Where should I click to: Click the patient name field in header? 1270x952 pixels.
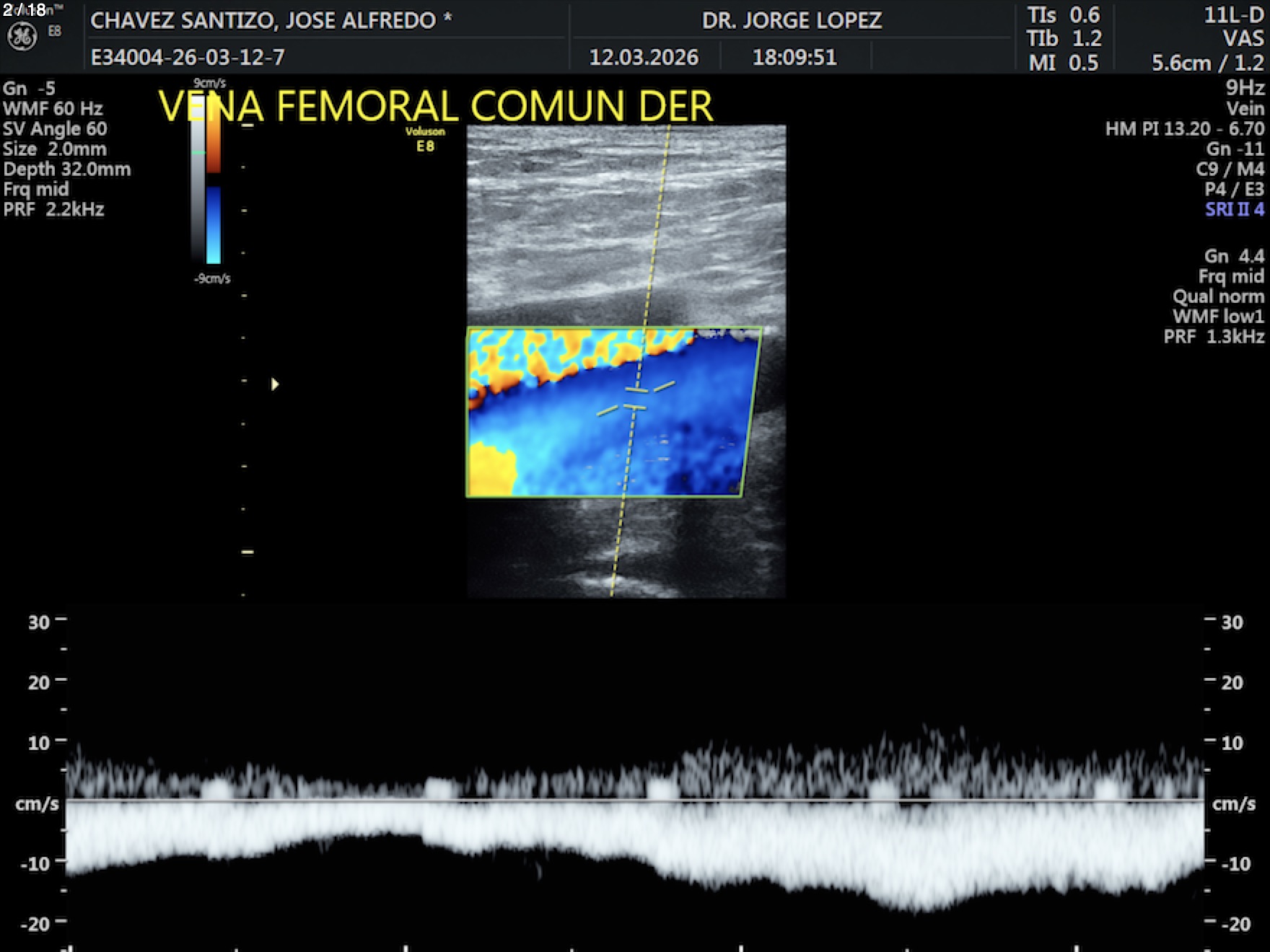271,20
